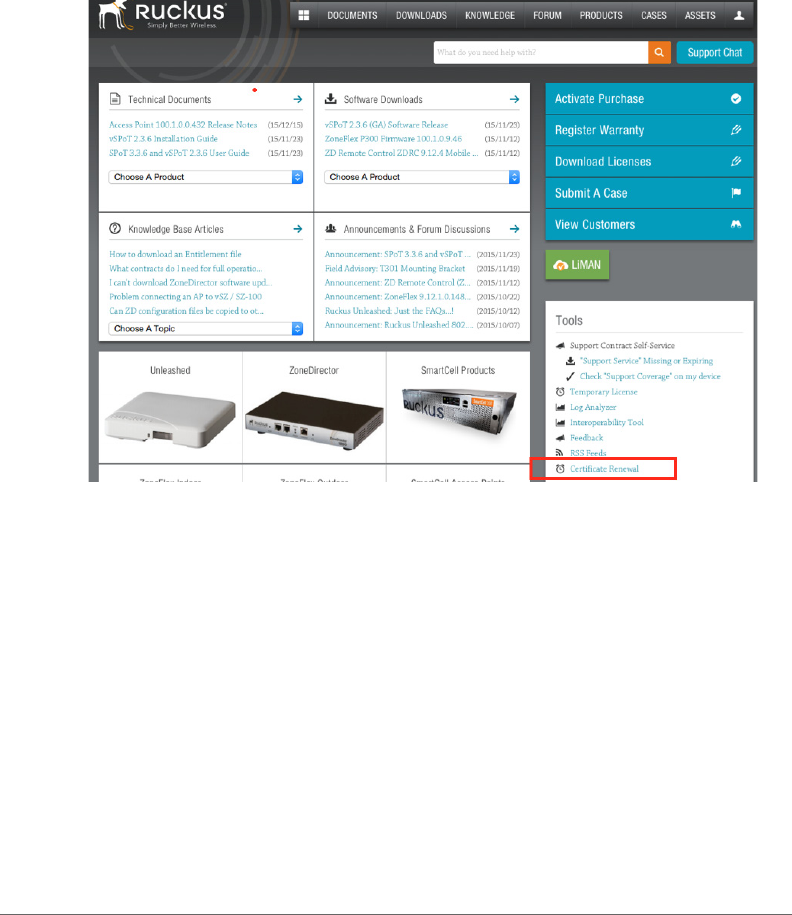The height and width of the screenshot is (915, 792).
Task: Open SPoT 3.3.6 and vSPoT 2.3.6 User Guide
Action: (179, 152)
